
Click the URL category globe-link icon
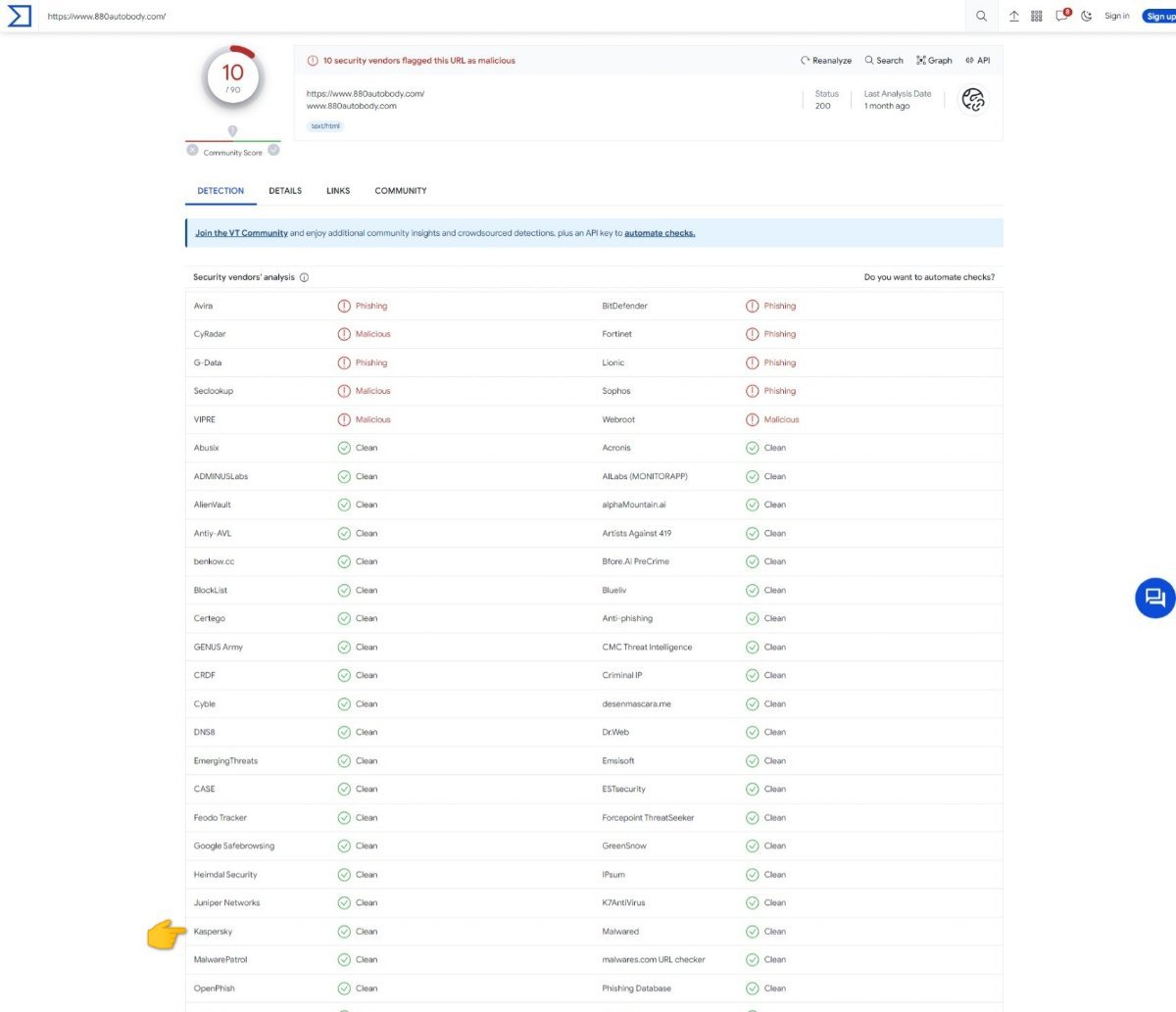click(972, 99)
